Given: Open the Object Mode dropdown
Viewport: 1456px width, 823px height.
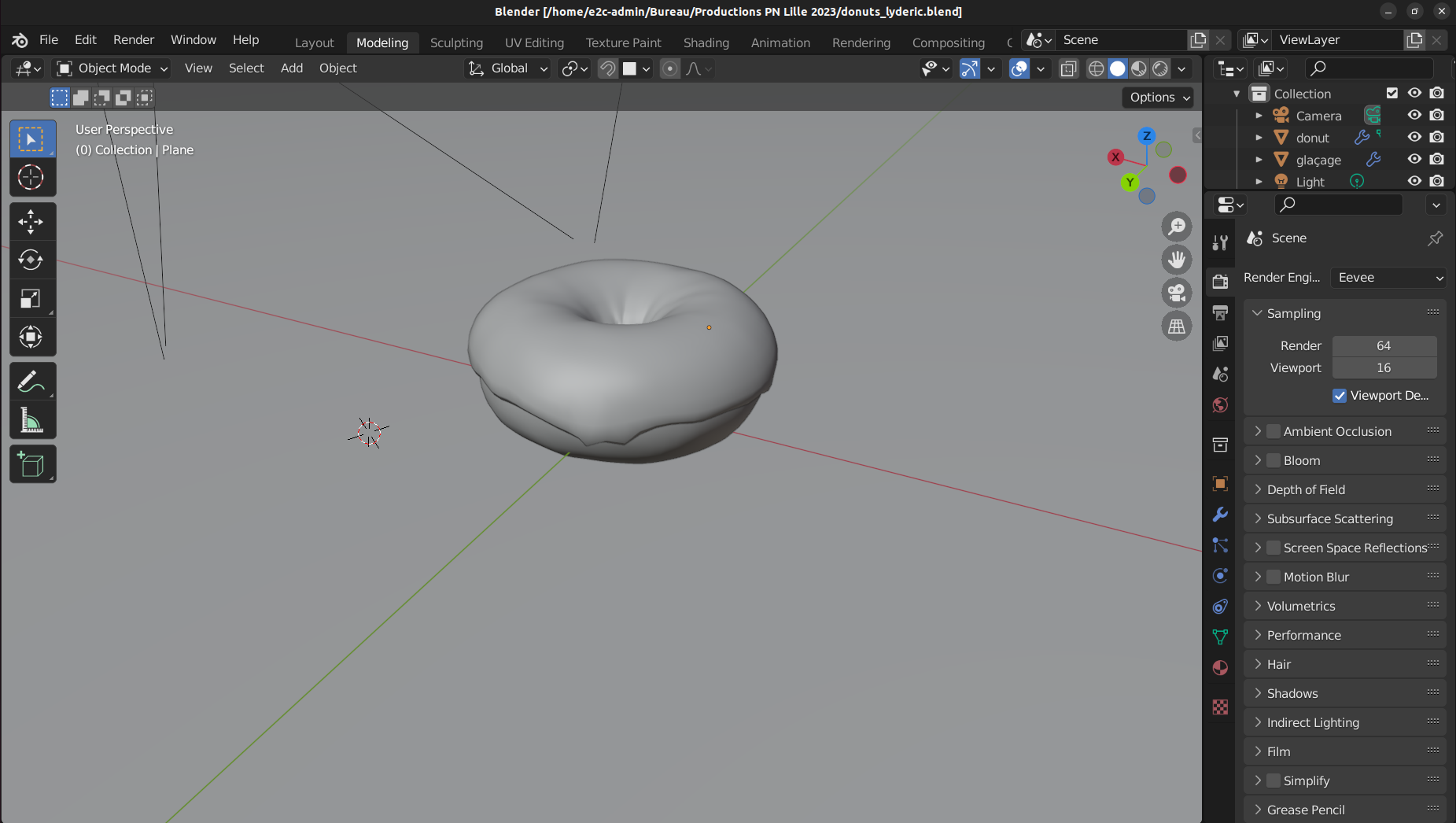Looking at the screenshot, I should point(112,68).
